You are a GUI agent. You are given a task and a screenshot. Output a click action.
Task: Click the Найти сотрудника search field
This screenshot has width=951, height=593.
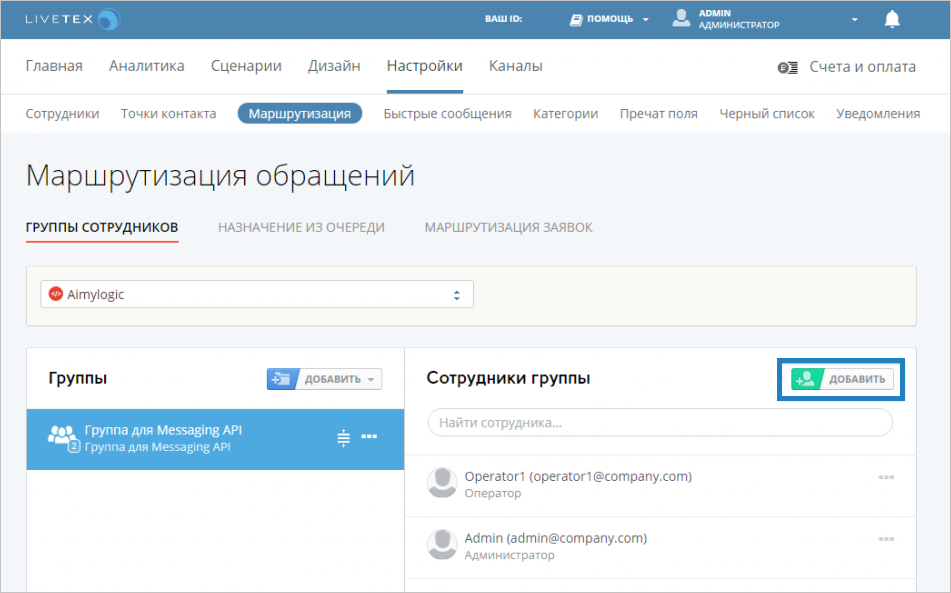659,423
